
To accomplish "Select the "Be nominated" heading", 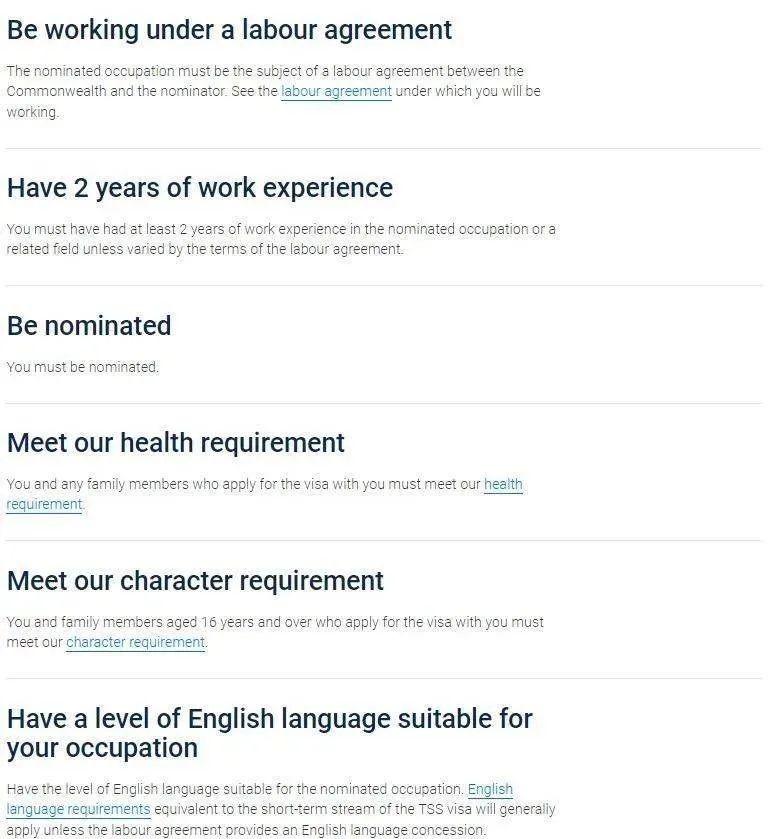I will click(89, 325).
